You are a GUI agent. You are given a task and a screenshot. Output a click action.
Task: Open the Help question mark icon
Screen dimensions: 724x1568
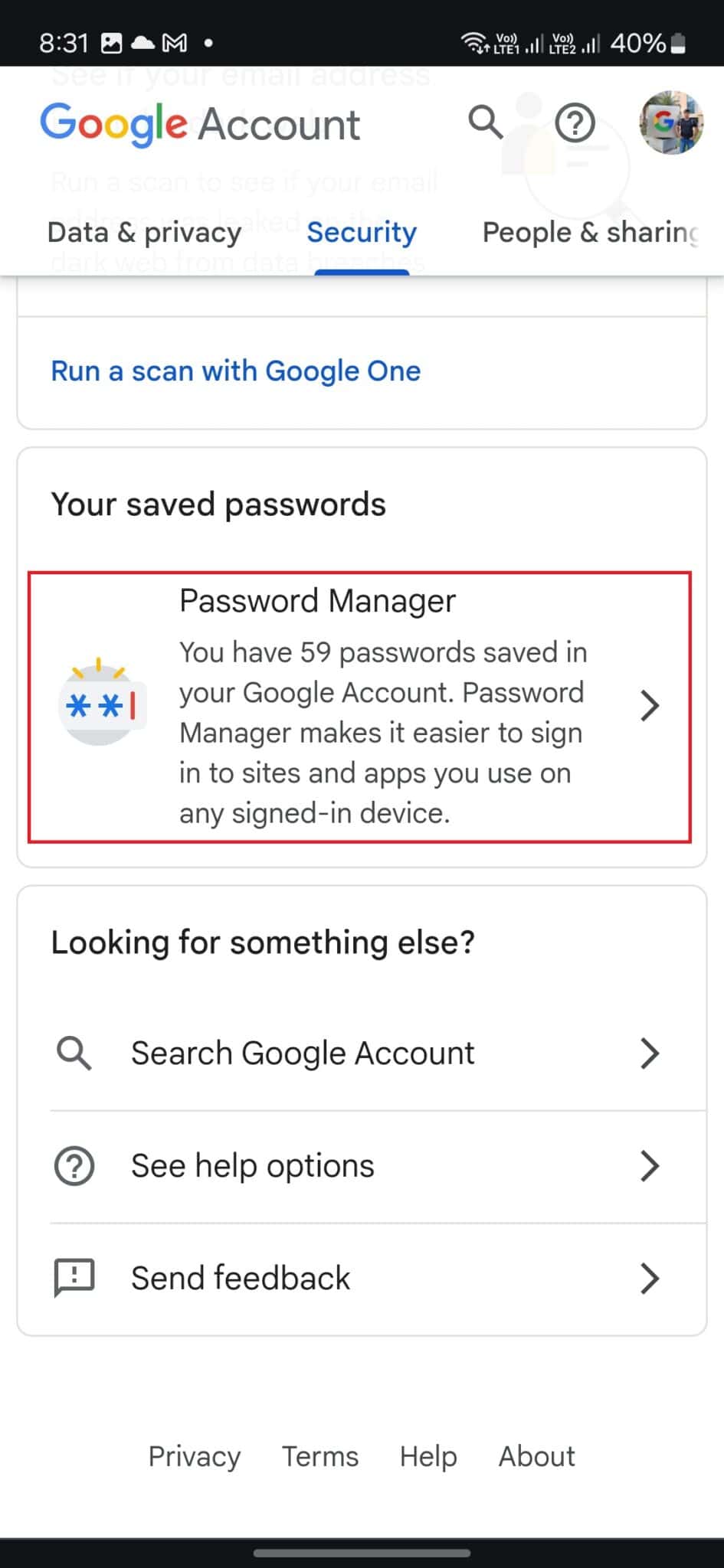575,122
